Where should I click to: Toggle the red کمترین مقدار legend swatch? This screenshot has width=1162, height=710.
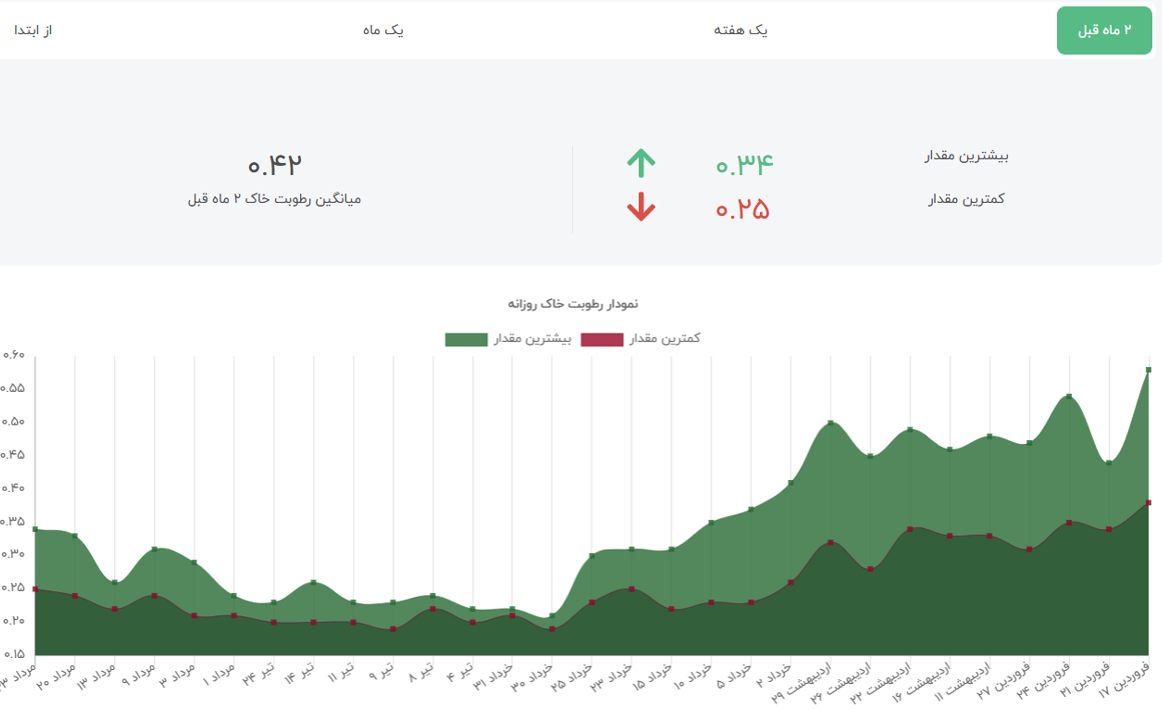[602, 339]
